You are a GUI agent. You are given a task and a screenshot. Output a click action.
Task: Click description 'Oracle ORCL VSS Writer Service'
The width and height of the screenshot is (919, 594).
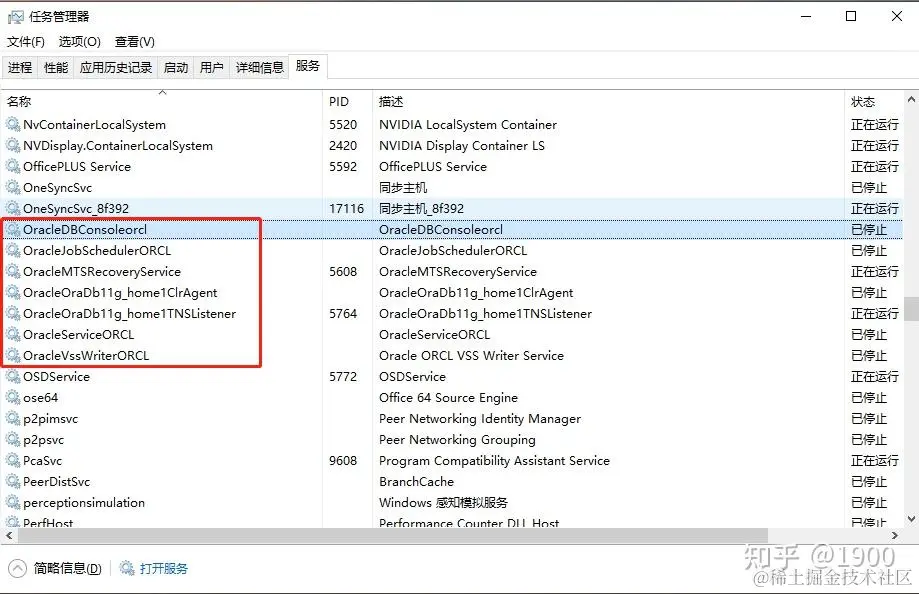[x=471, y=355]
